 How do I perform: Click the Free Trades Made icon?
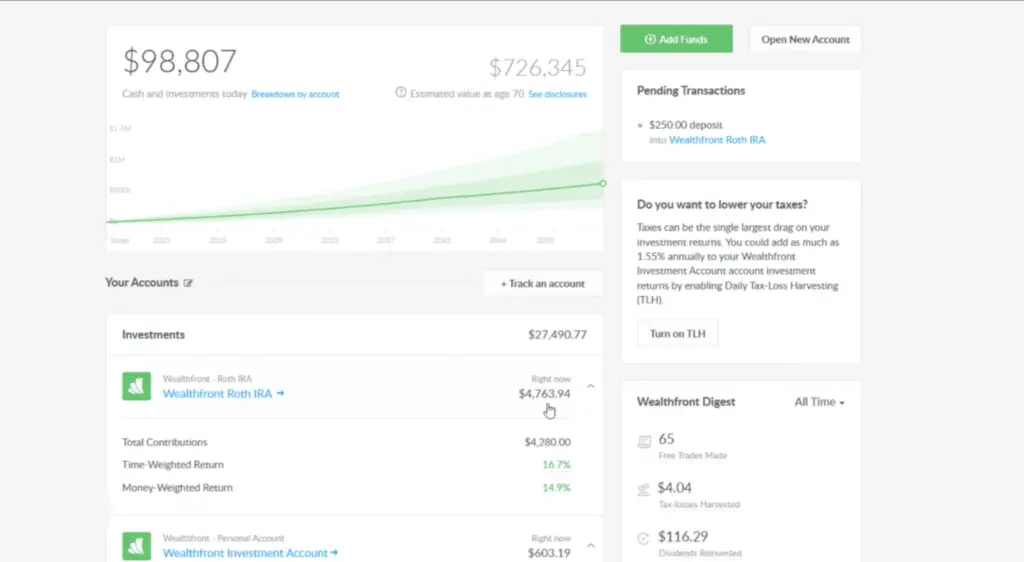click(644, 442)
